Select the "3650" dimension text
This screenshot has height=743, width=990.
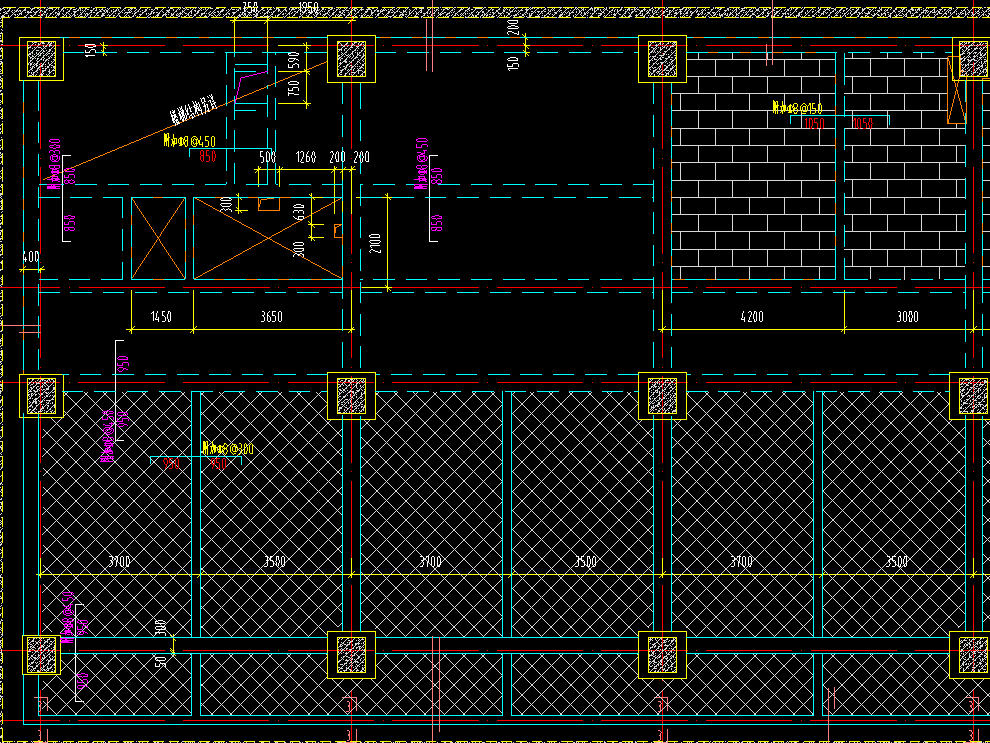coord(271,316)
